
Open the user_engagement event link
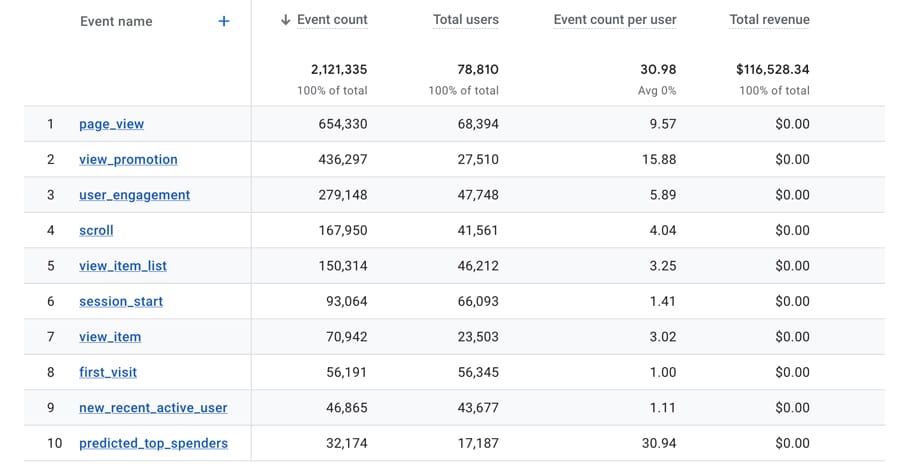point(134,195)
